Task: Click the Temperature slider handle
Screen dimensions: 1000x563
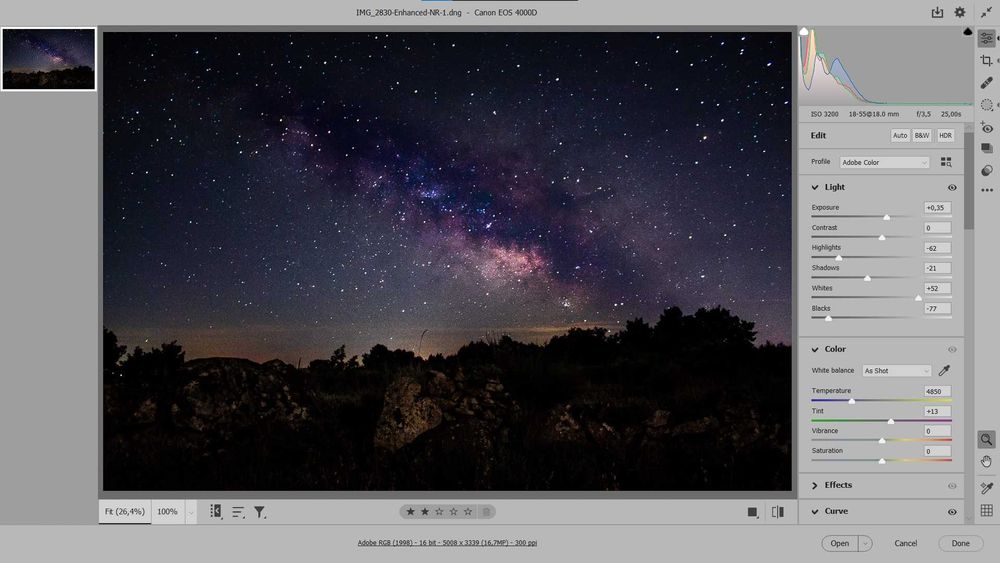Action: pyautogui.click(x=851, y=401)
